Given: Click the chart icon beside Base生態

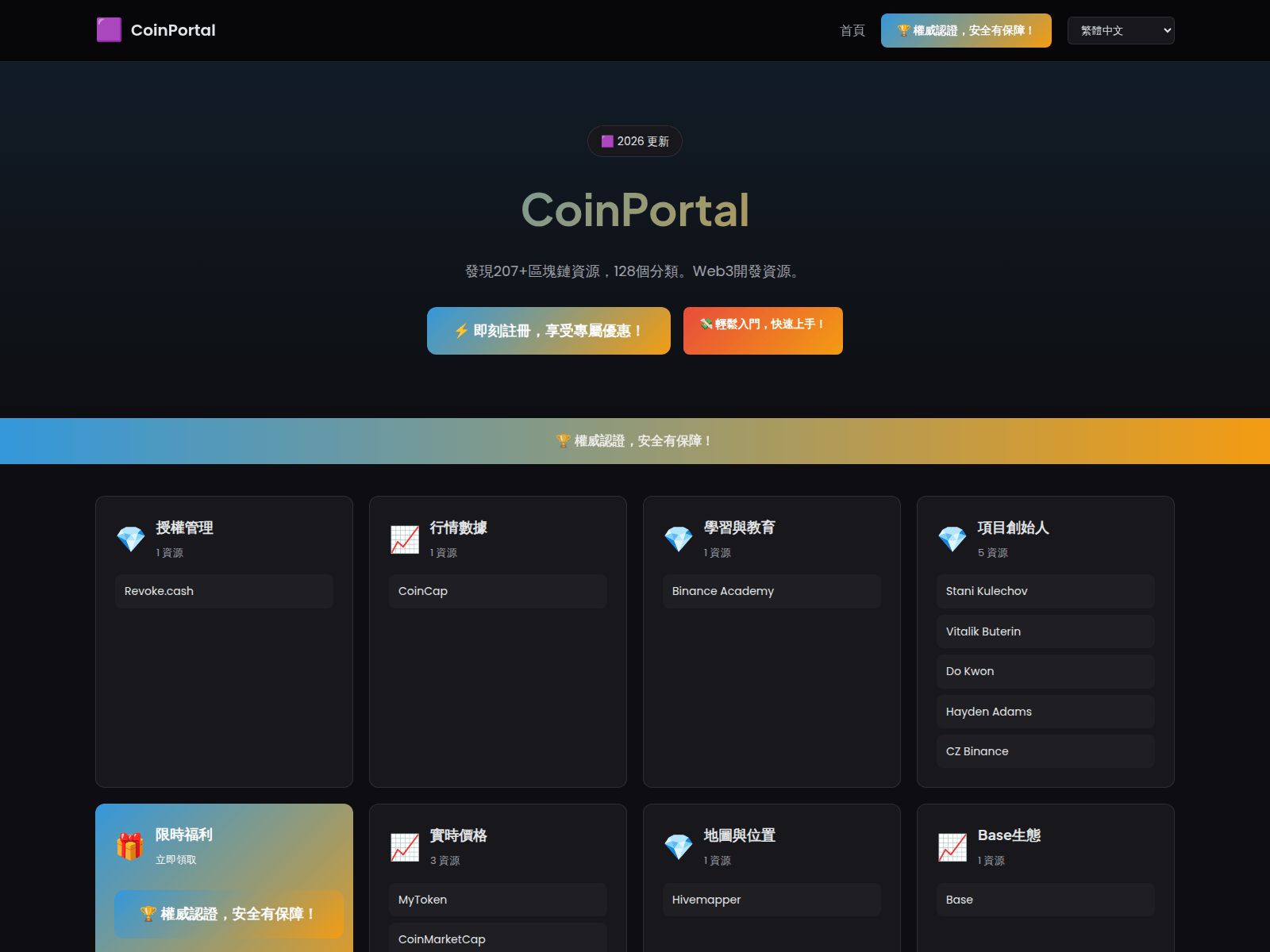Looking at the screenshot, I should (952, 847).
